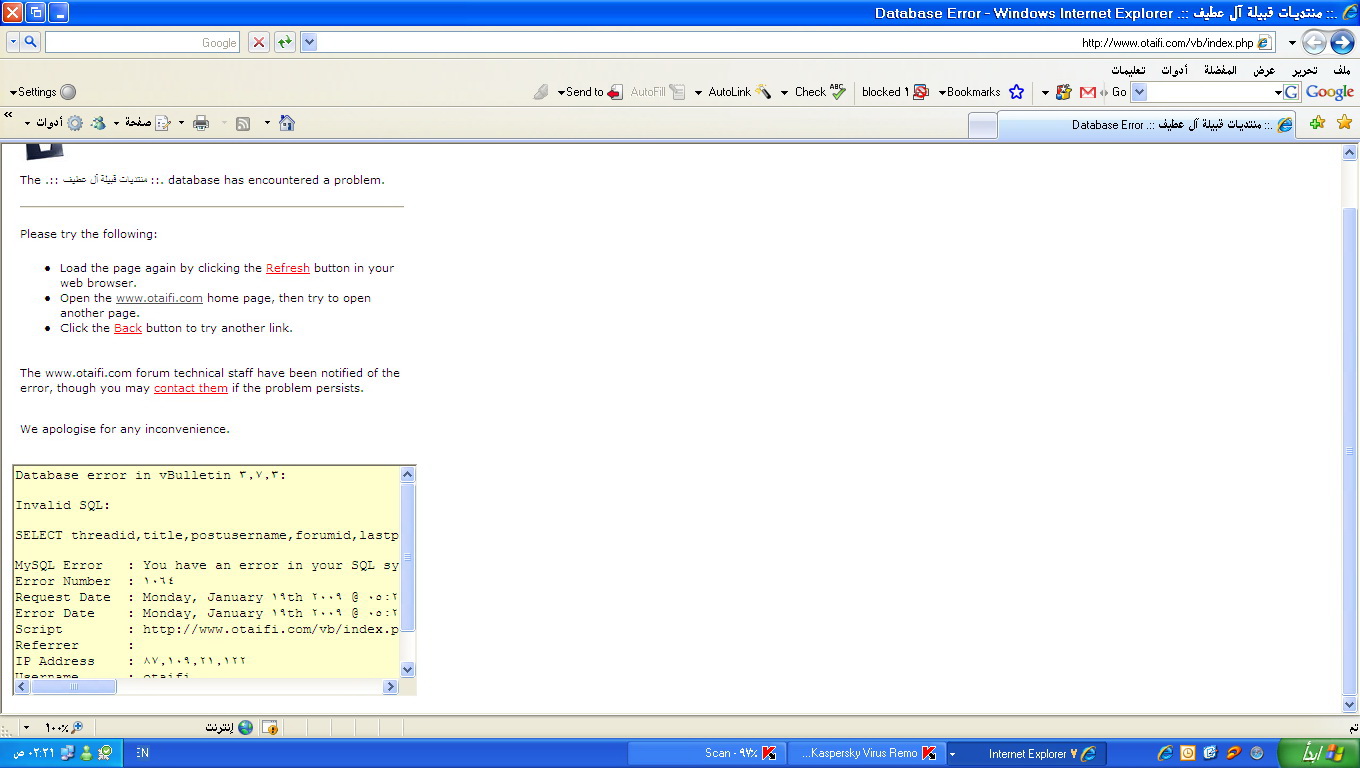Open Gmail from the Google Toolbar
The width and height of the screenshot is (1360, 768).
tap(1088, 92)
